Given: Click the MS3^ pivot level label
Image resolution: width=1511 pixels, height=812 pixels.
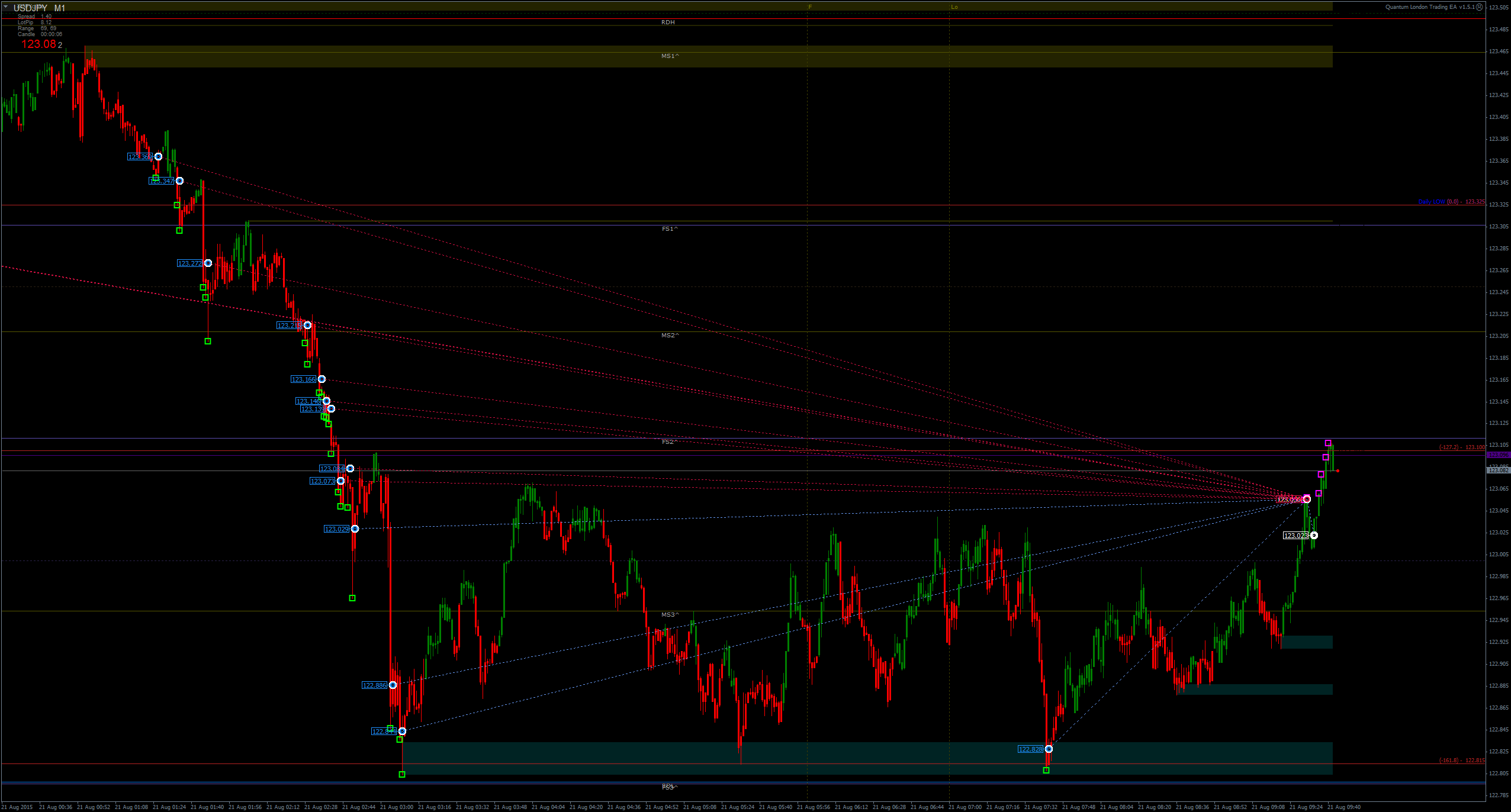Looking at the screenshot, I should point(670,615).
